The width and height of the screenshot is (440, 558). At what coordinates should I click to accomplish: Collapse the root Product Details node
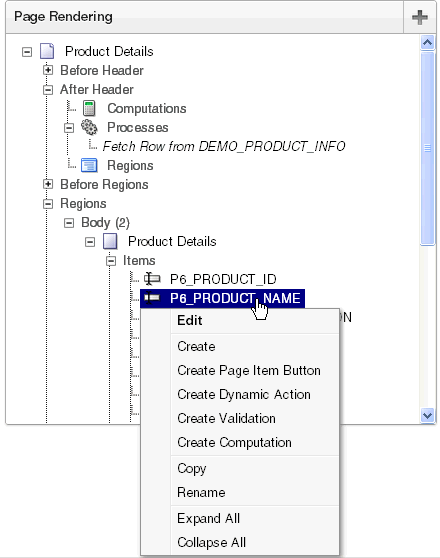(x=27, y=52)
